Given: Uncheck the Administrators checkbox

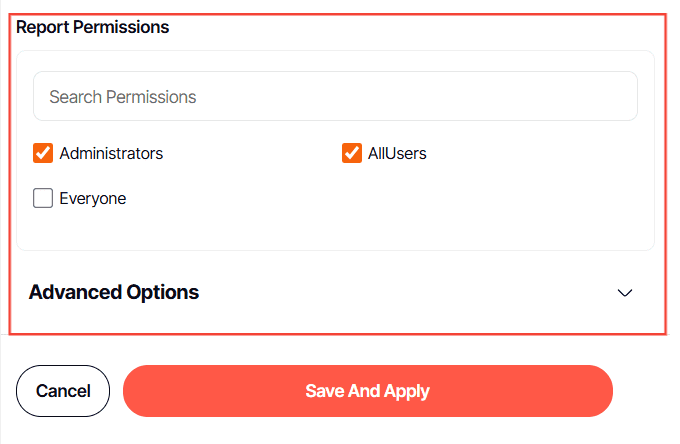Looking at the screenshot, I should point(43,153).
